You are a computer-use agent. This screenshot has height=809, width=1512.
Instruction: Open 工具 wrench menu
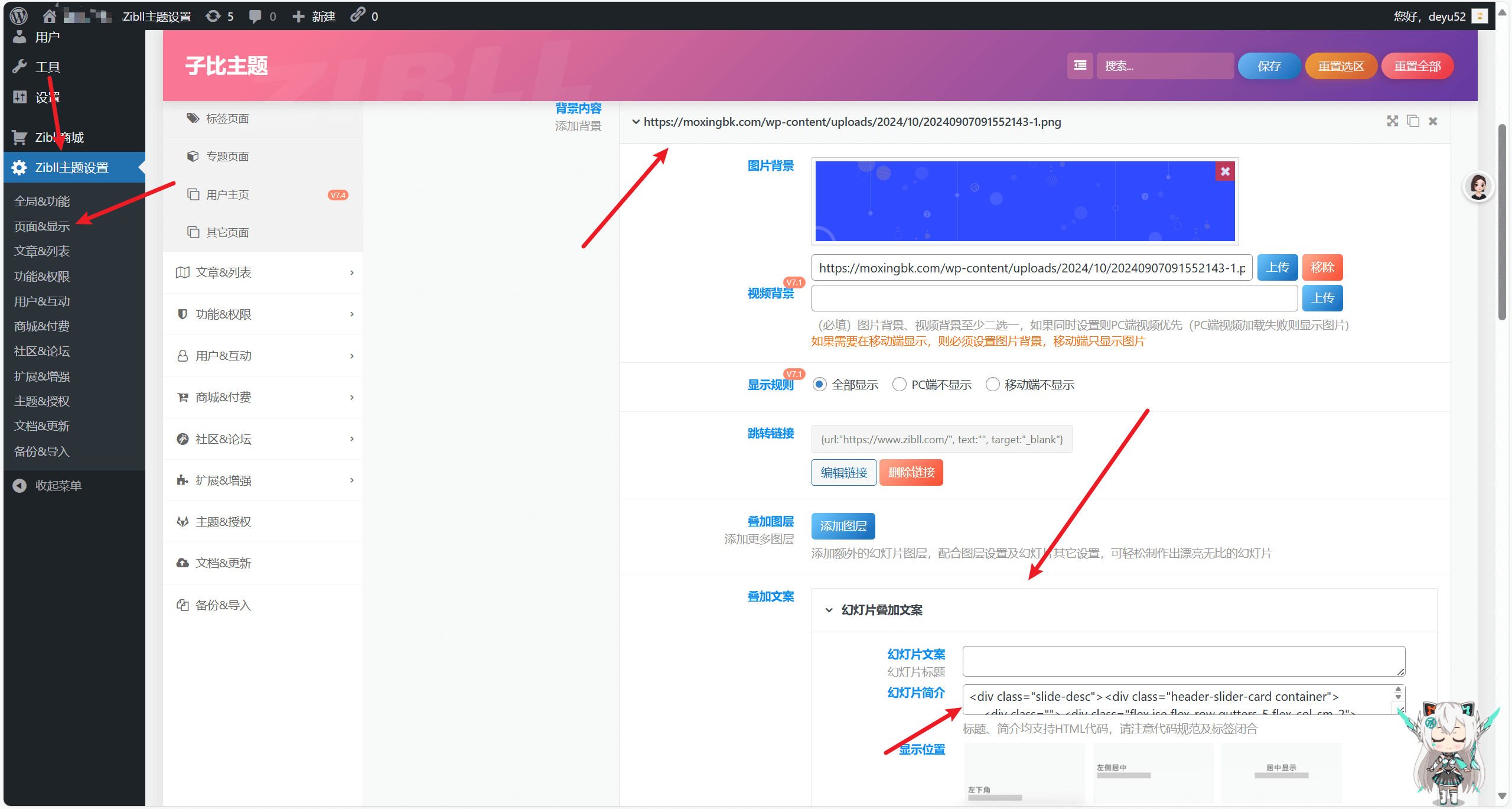(x=74, y=67)
